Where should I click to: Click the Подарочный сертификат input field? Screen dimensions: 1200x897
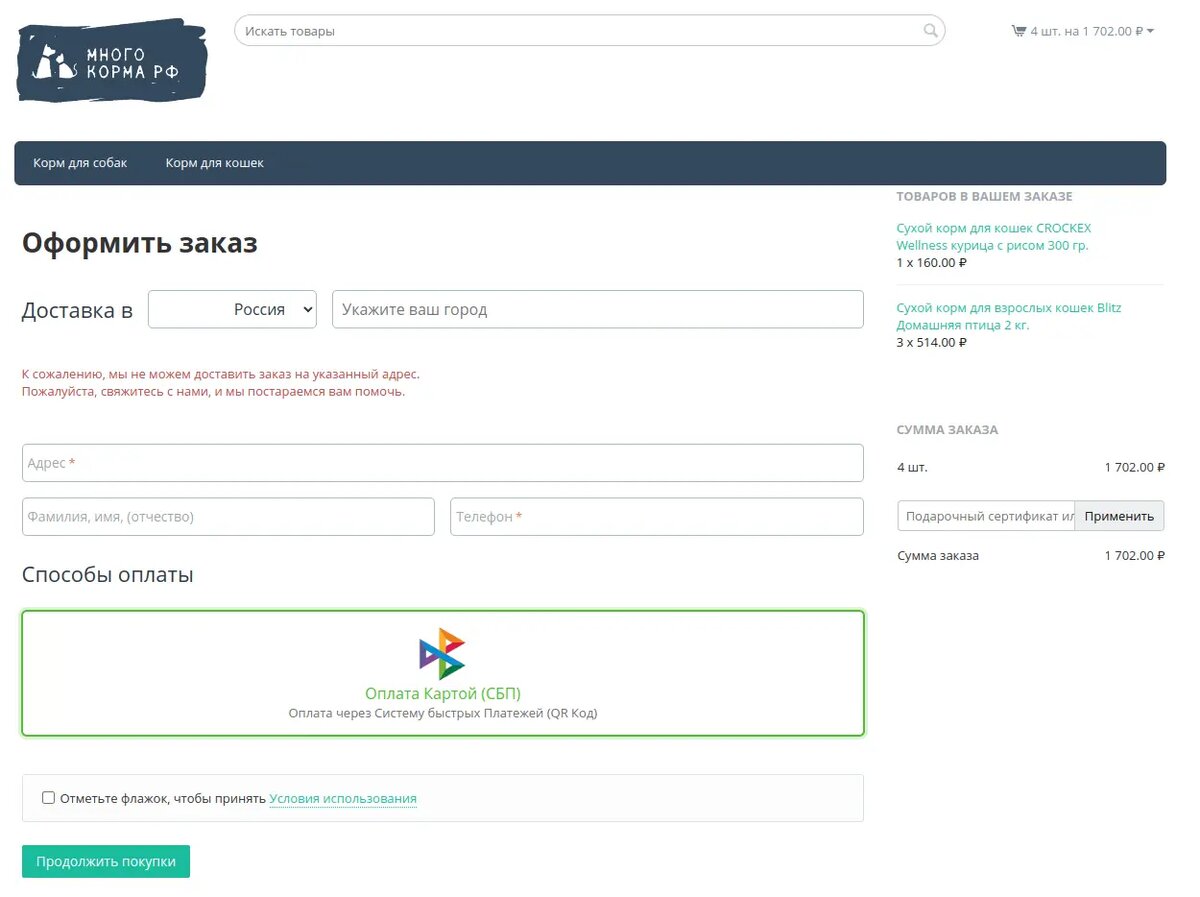click(x=986, y=516)
